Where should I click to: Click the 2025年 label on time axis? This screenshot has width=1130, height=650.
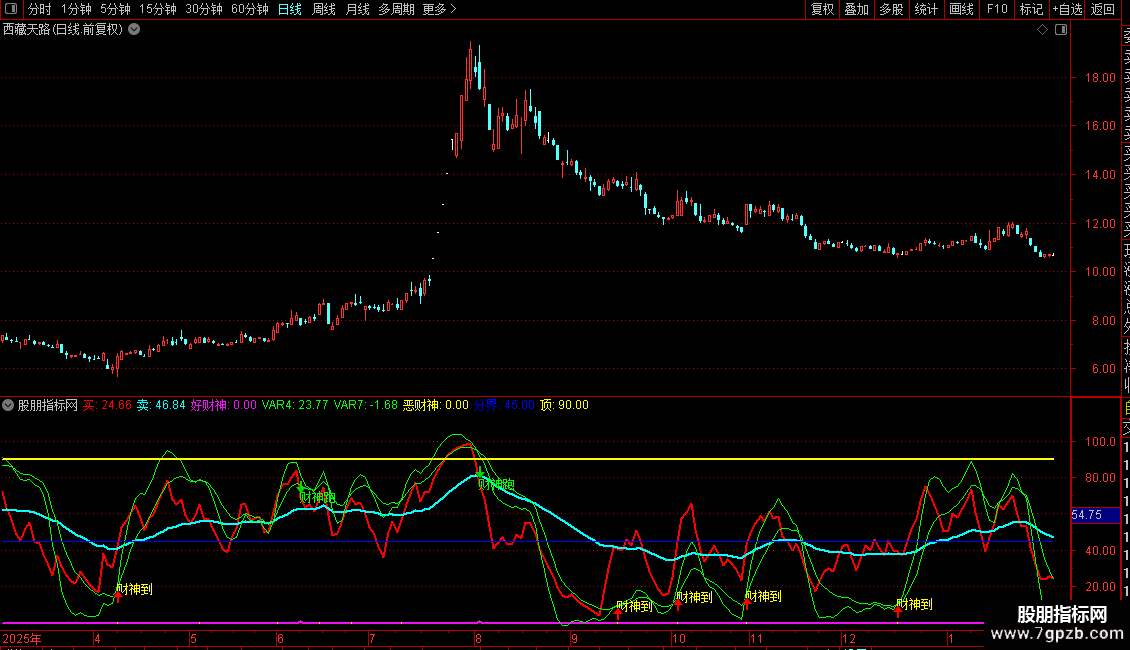(21, 638)
